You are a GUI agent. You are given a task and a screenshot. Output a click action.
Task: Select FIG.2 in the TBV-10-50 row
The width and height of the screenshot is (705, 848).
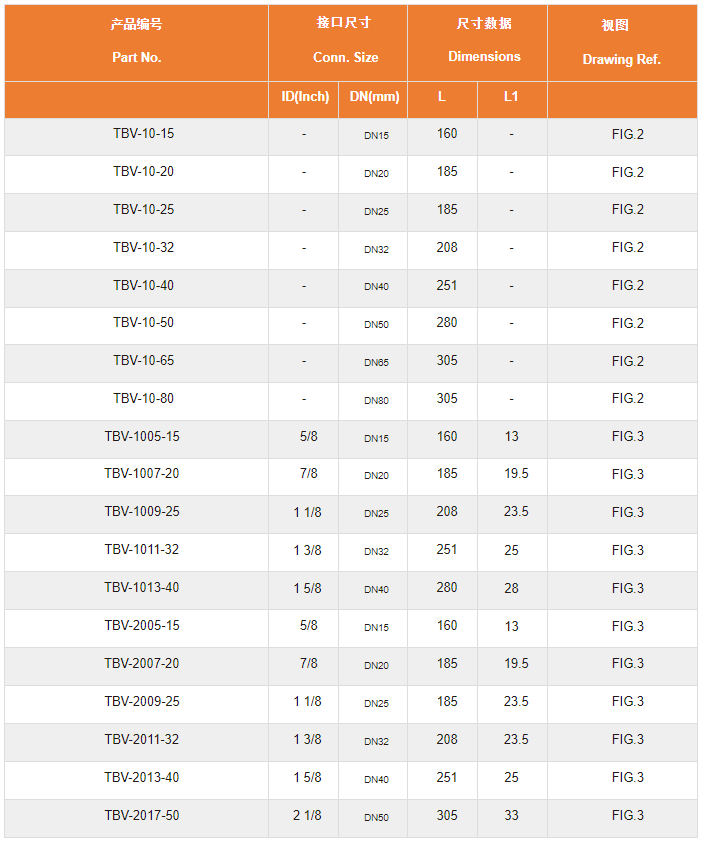coord(628,323)
